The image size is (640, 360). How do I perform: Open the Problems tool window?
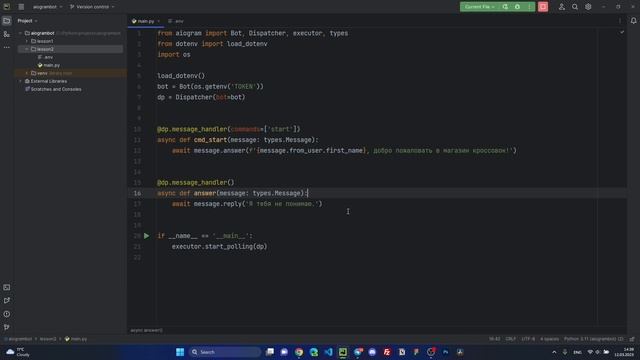pyautogui.click(x=7, y=314)
